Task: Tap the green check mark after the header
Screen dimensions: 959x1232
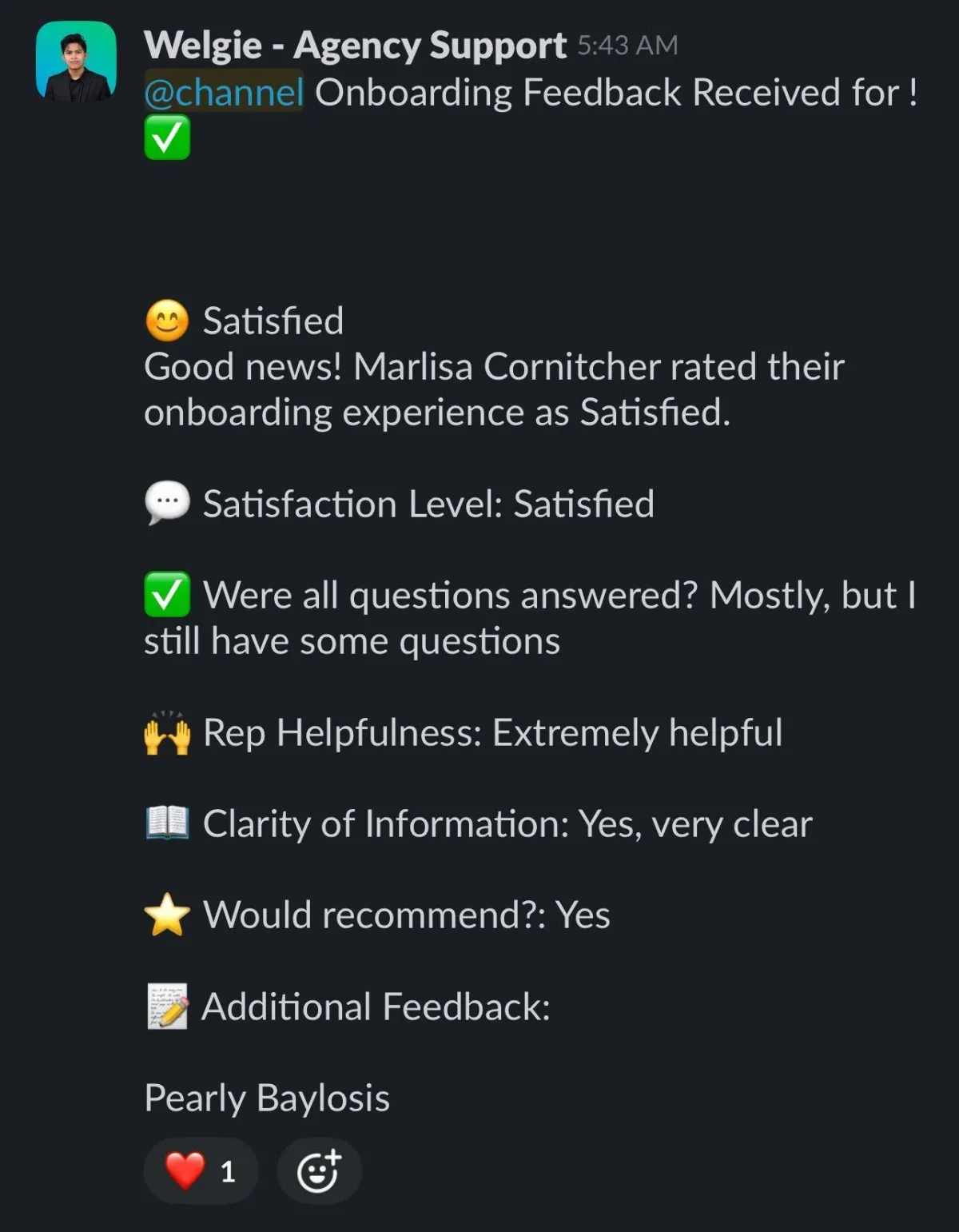Action: tap(167, 138)
